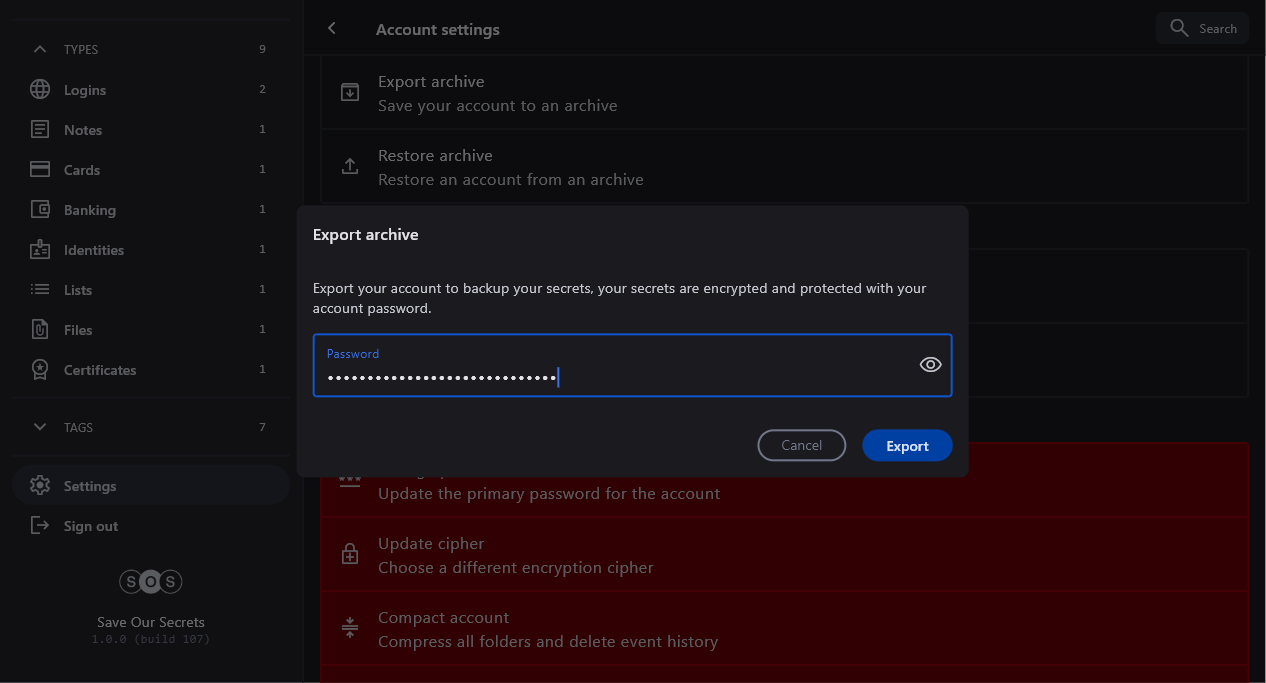Click the Settings gear icon
1266x683 pixels.
(40, 486)
